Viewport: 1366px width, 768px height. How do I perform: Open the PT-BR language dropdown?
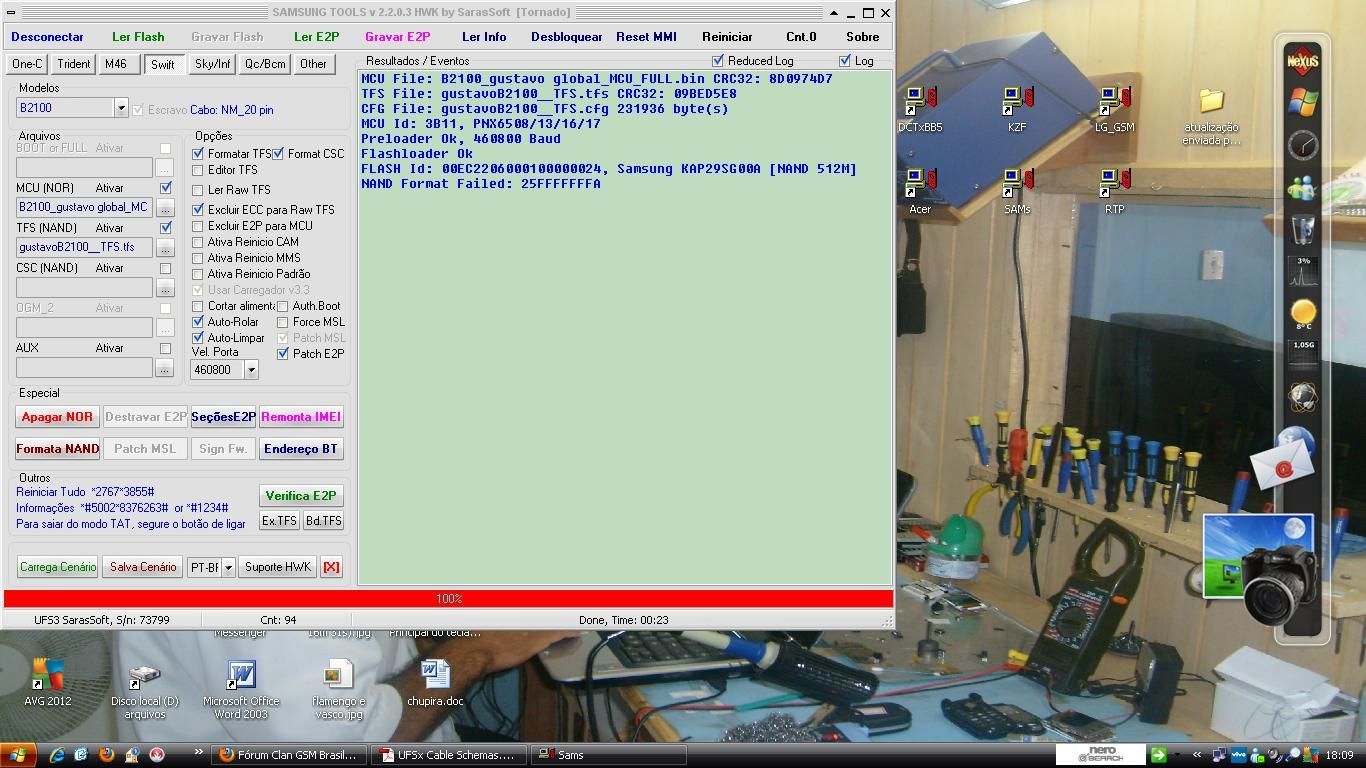click(228, 567)
